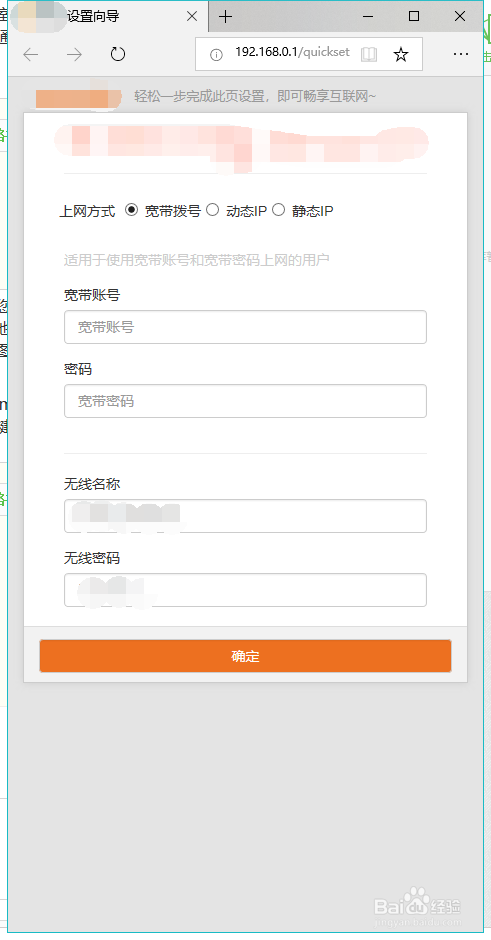Click the browser forward arrow

coord(74,55)
